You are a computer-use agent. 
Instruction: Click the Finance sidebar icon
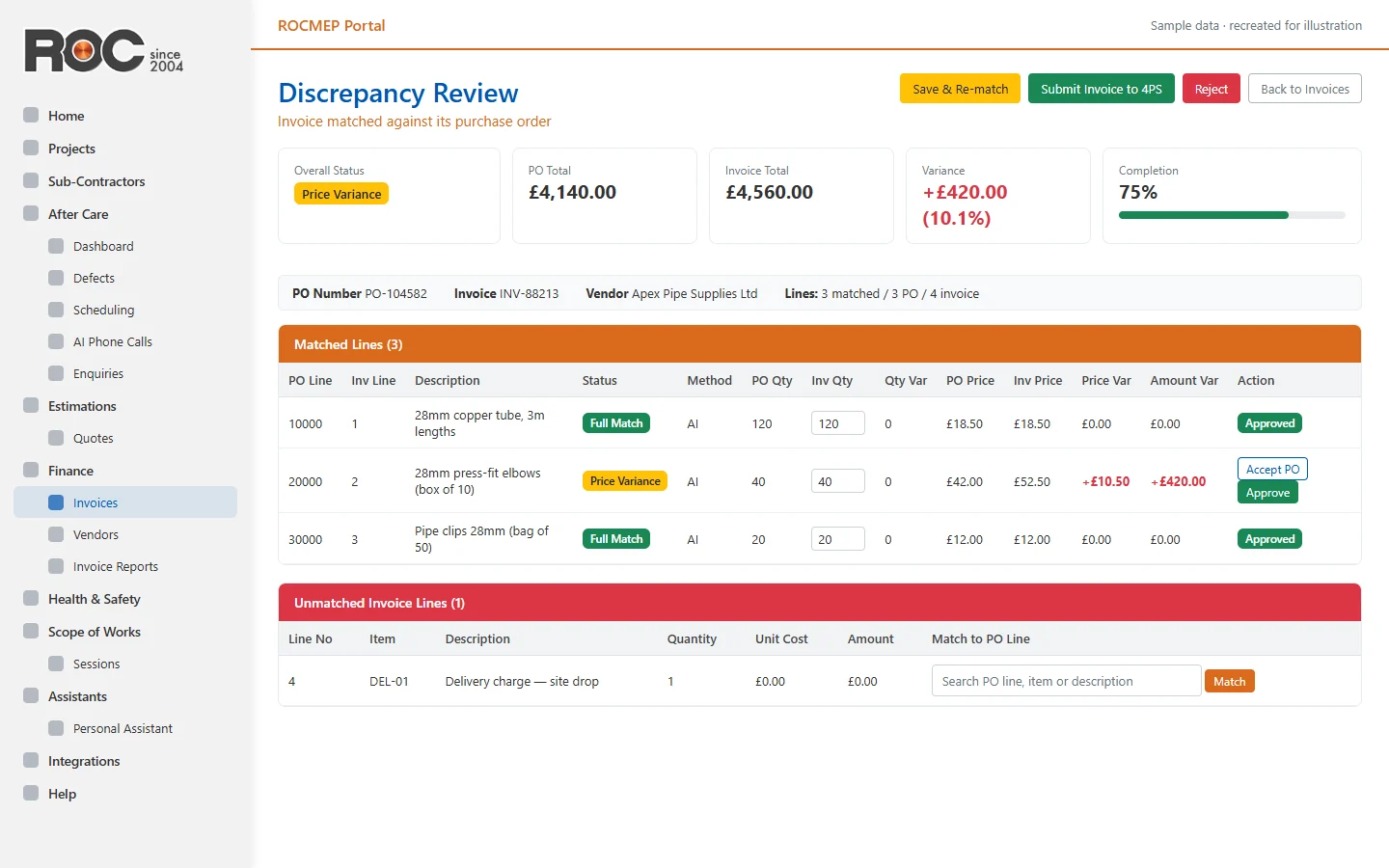coord(31,471)
